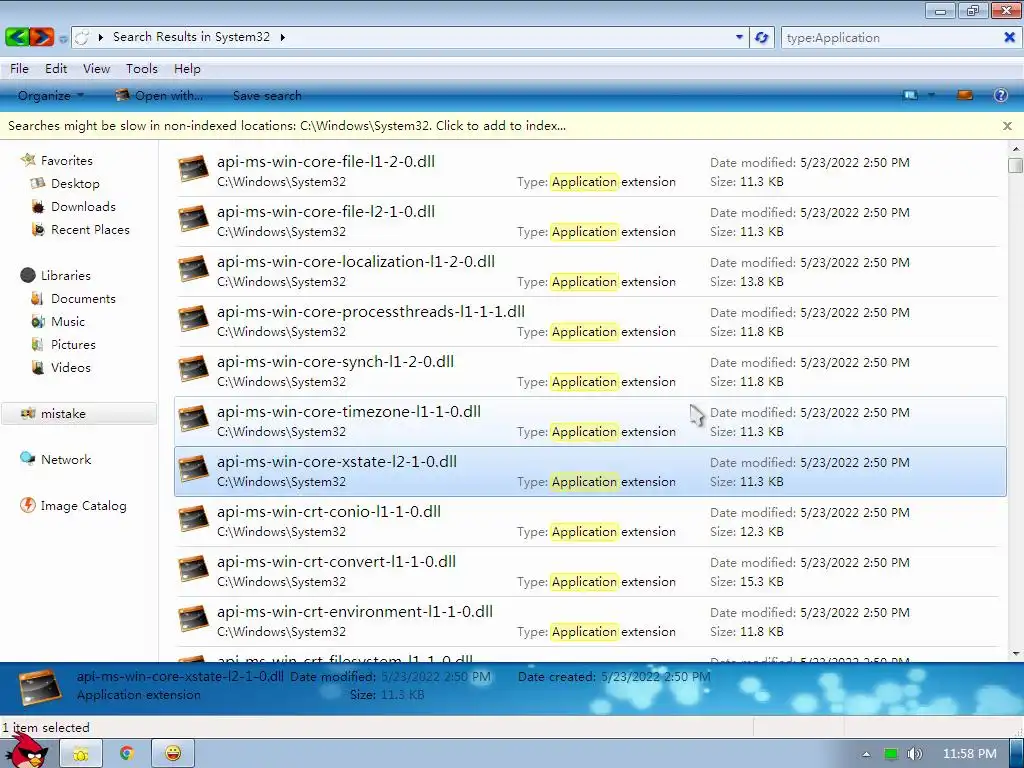Go back with the green Back arrow
1024x768 pixels.
pyautogui.click(x=16, y=37)
